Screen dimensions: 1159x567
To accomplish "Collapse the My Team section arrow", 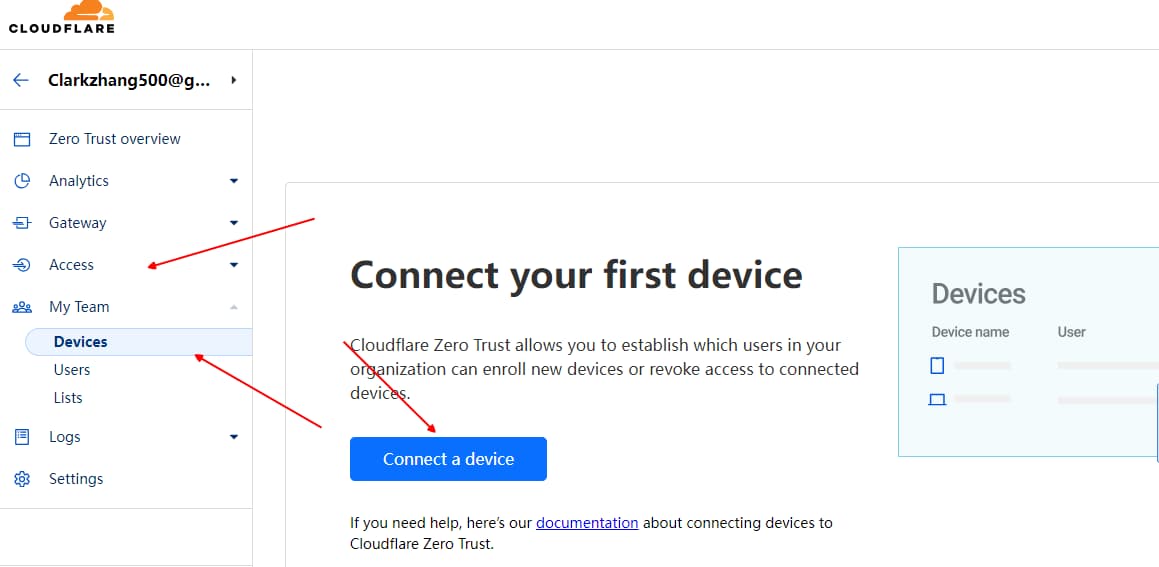I will [x=234, y=307].
